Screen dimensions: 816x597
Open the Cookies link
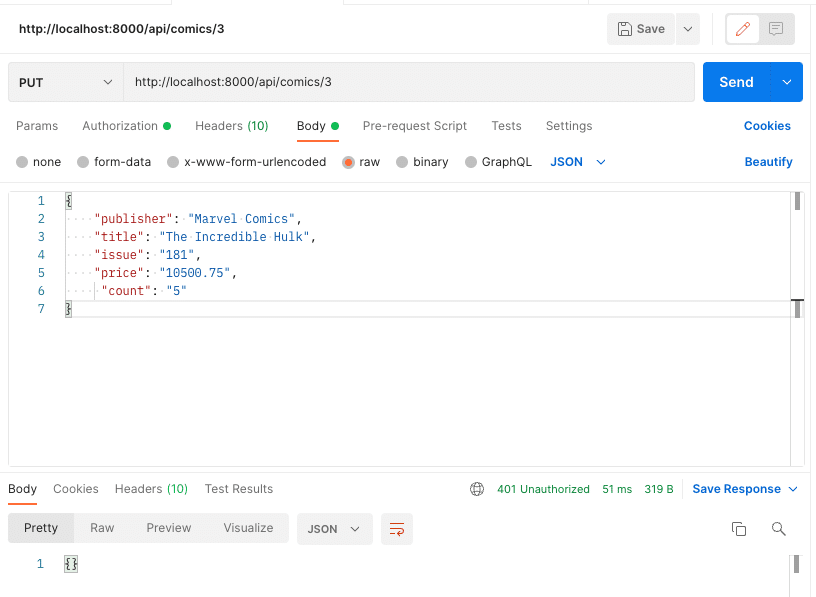click(767, 126)
